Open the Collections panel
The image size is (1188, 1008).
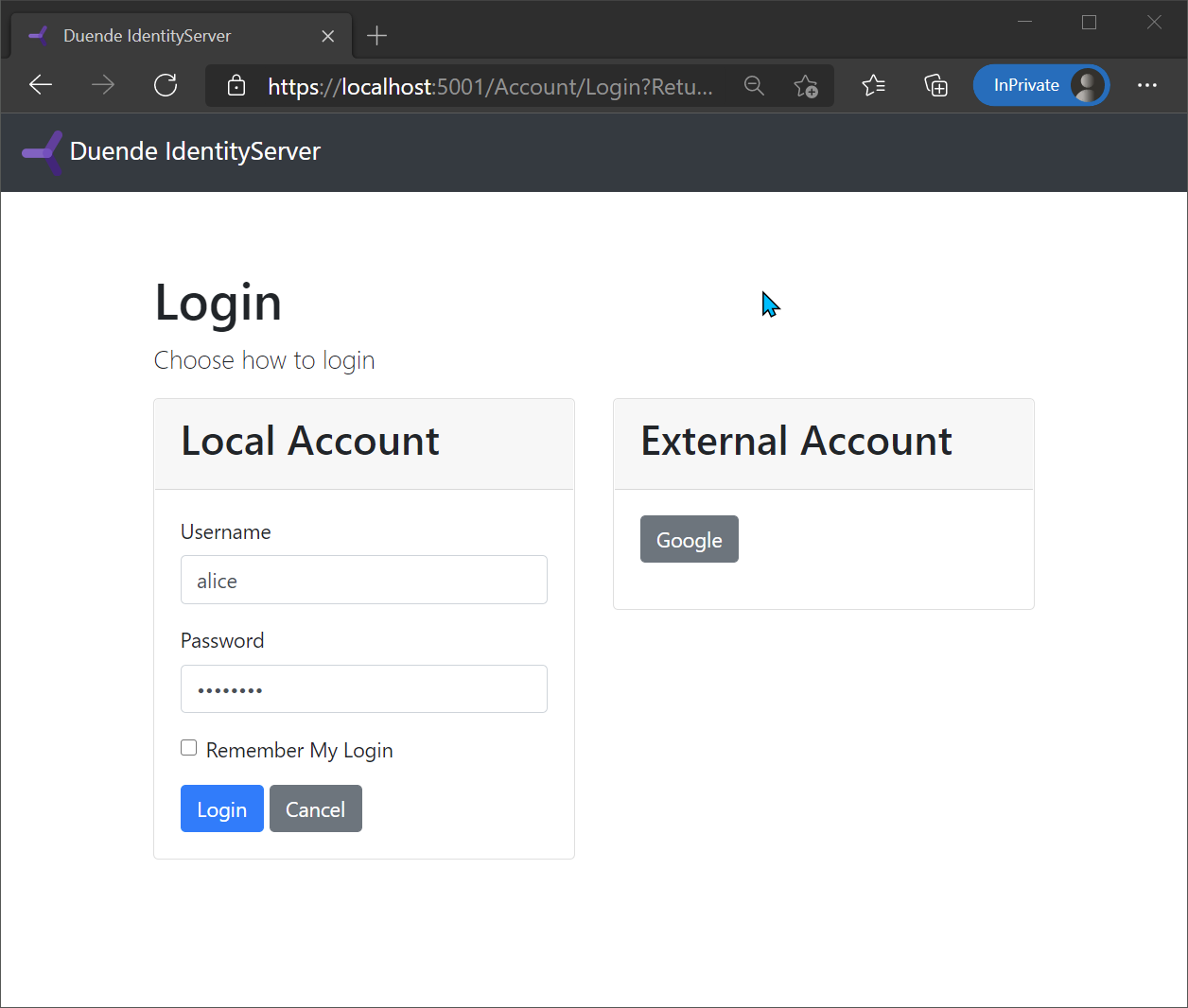point(936,85)
